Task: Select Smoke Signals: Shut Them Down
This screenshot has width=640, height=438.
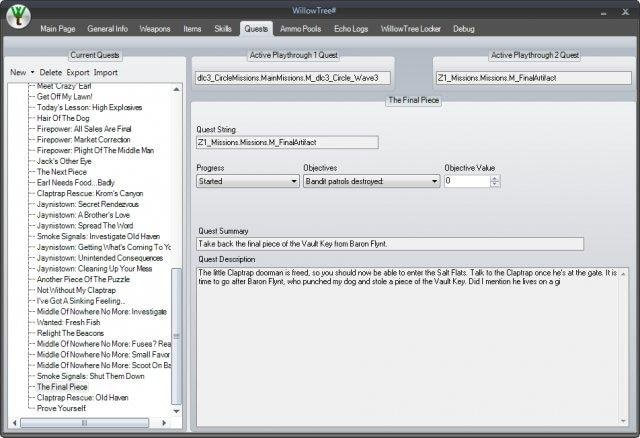Action: (x=91, y=376)
